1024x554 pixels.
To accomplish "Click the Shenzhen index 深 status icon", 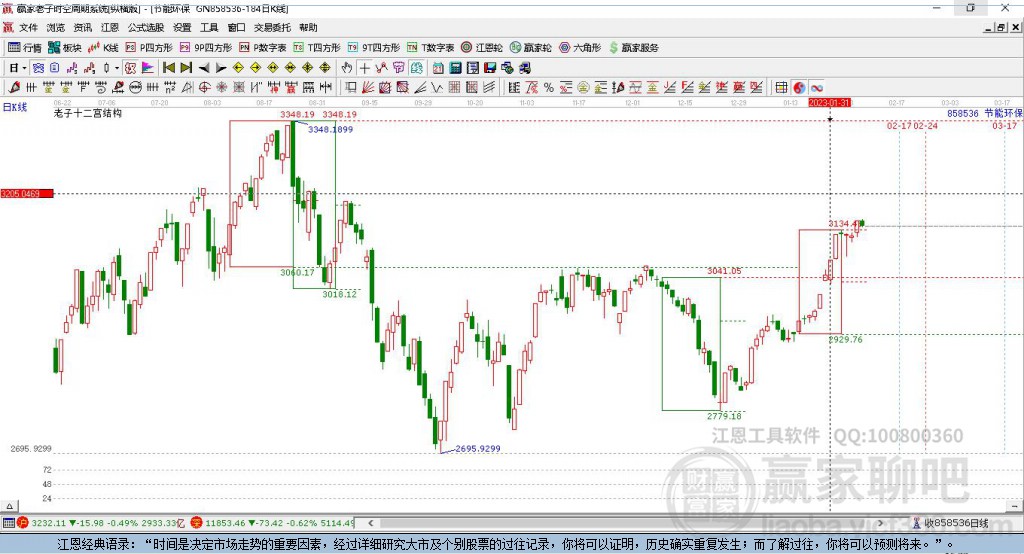I will tap(197, 523).
